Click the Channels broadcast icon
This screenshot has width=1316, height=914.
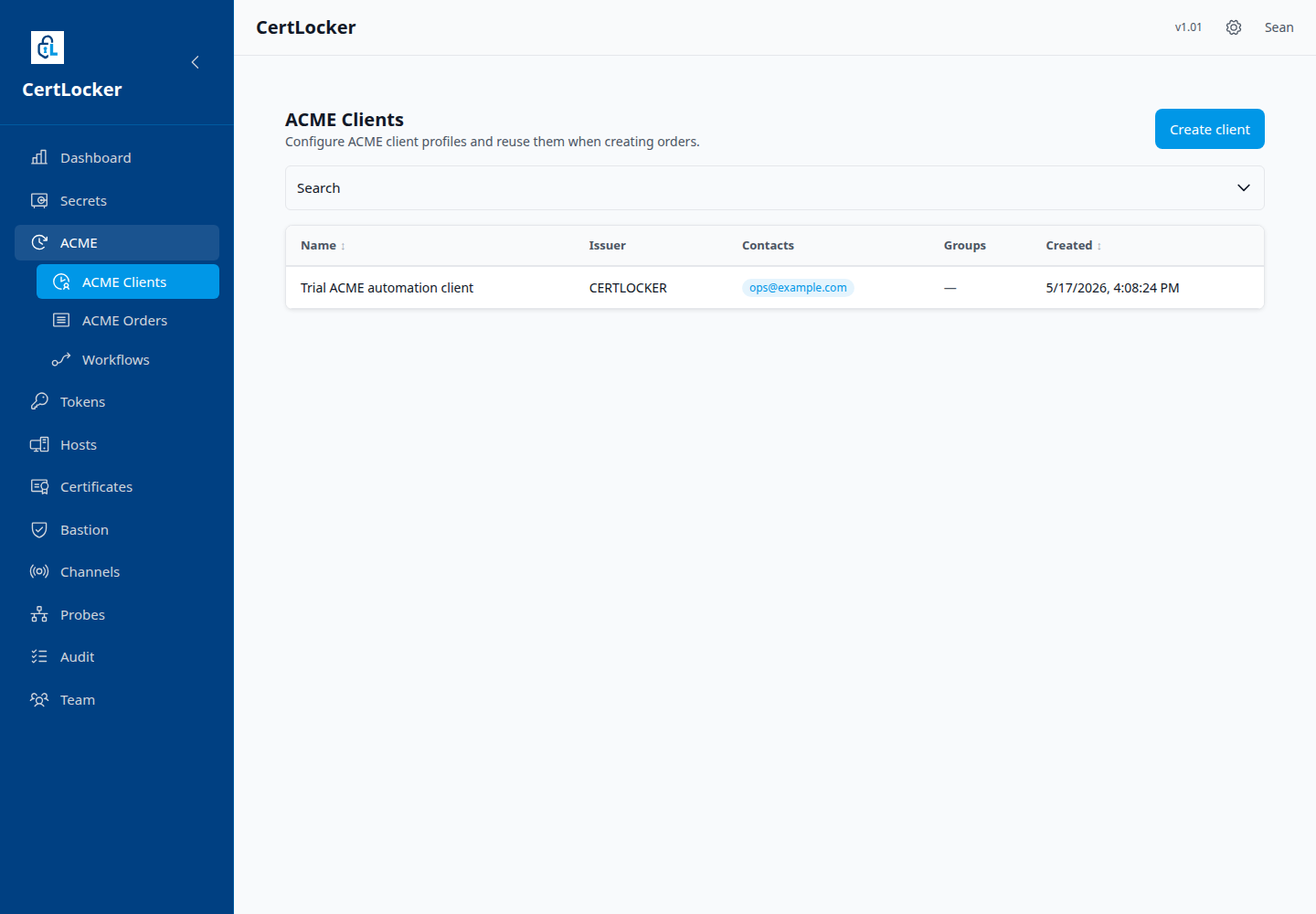point(39,571)
